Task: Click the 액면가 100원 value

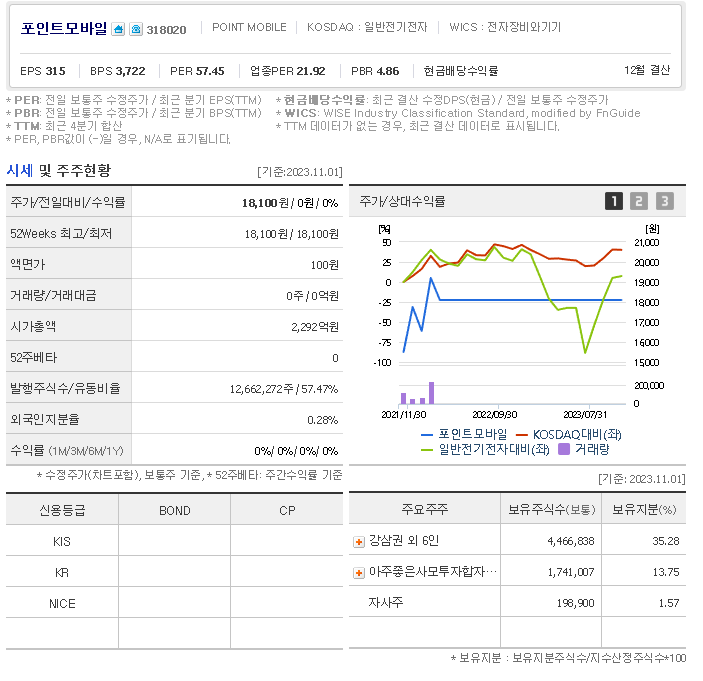Action: [x=325, y=265]
